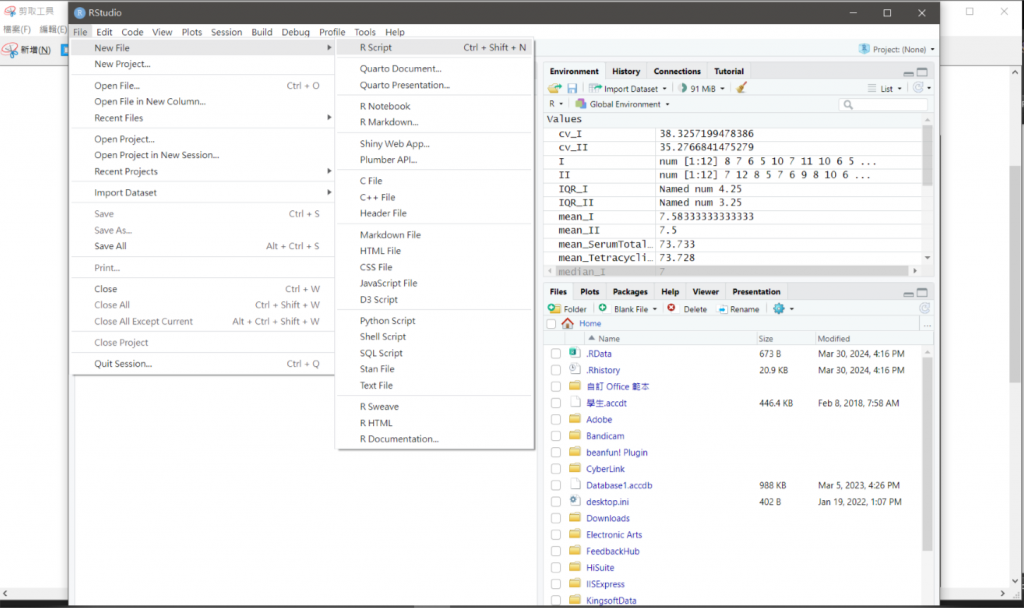Expand the Recent Projects submenu
The image size is (1024, 608).
tap(204, 172)
